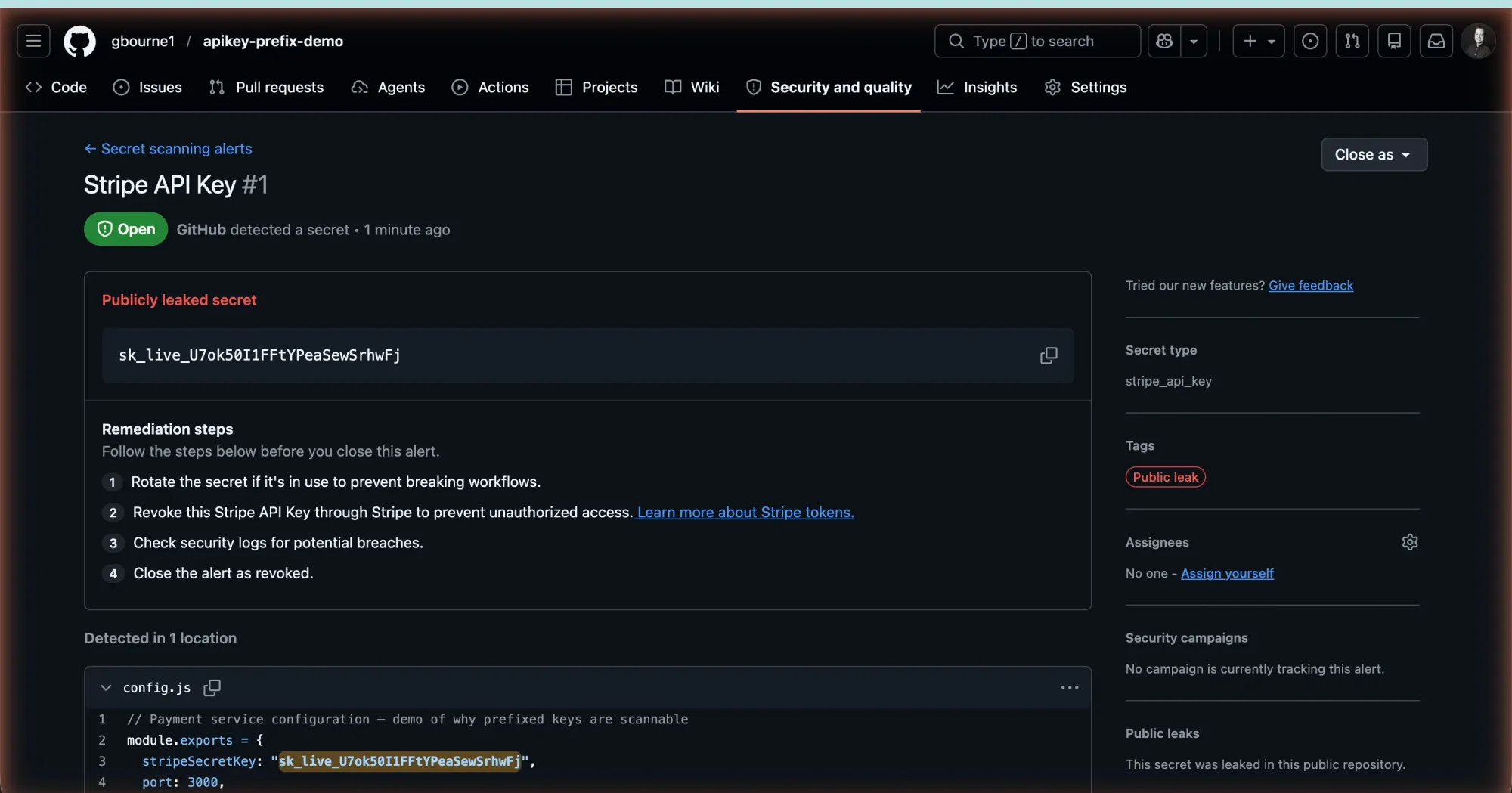Open the user avatar menu
Viewport: 1512px width, 793px height.
click(1478, 41)
